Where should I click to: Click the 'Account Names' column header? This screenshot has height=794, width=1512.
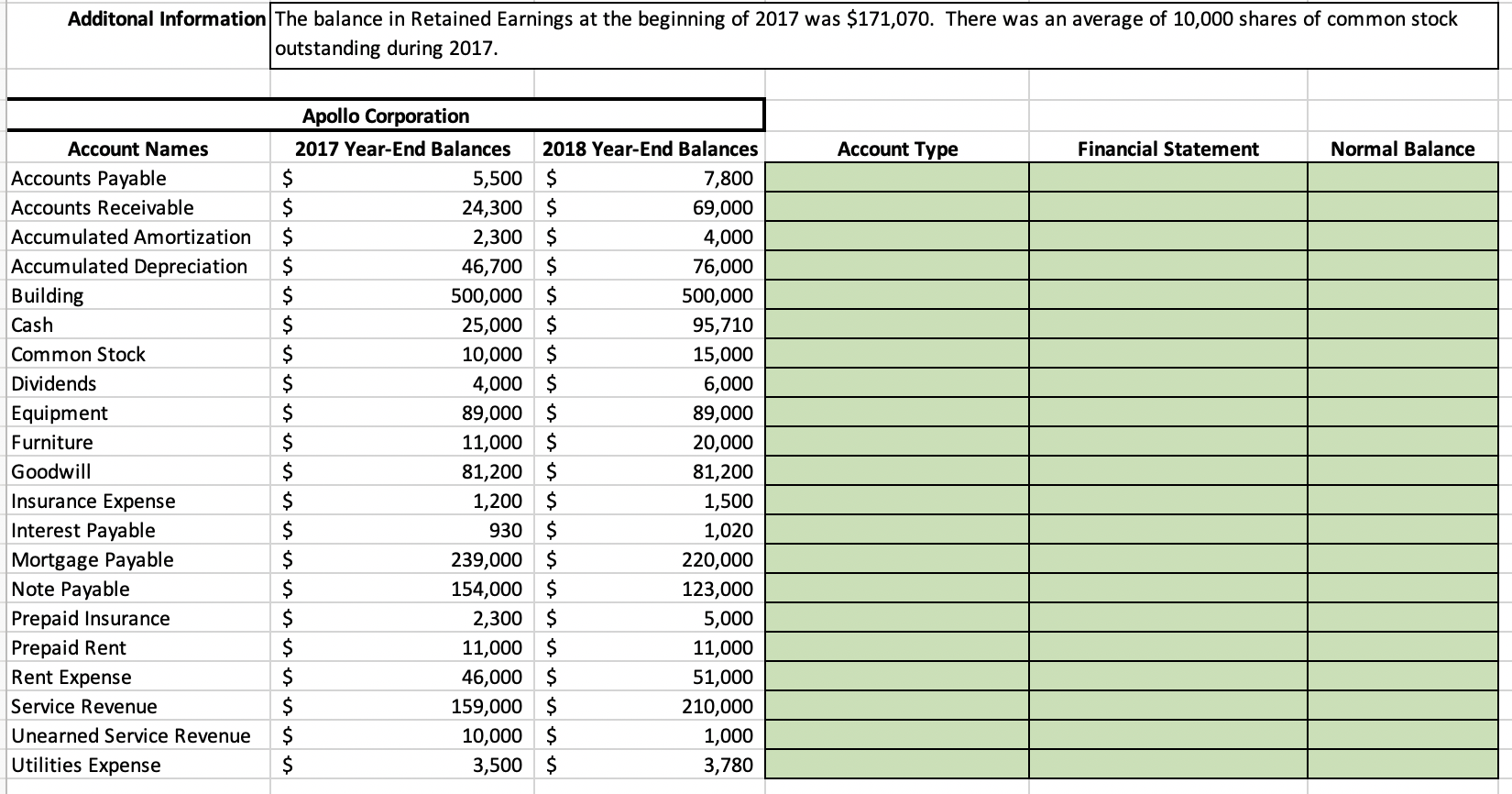point(138,149)
